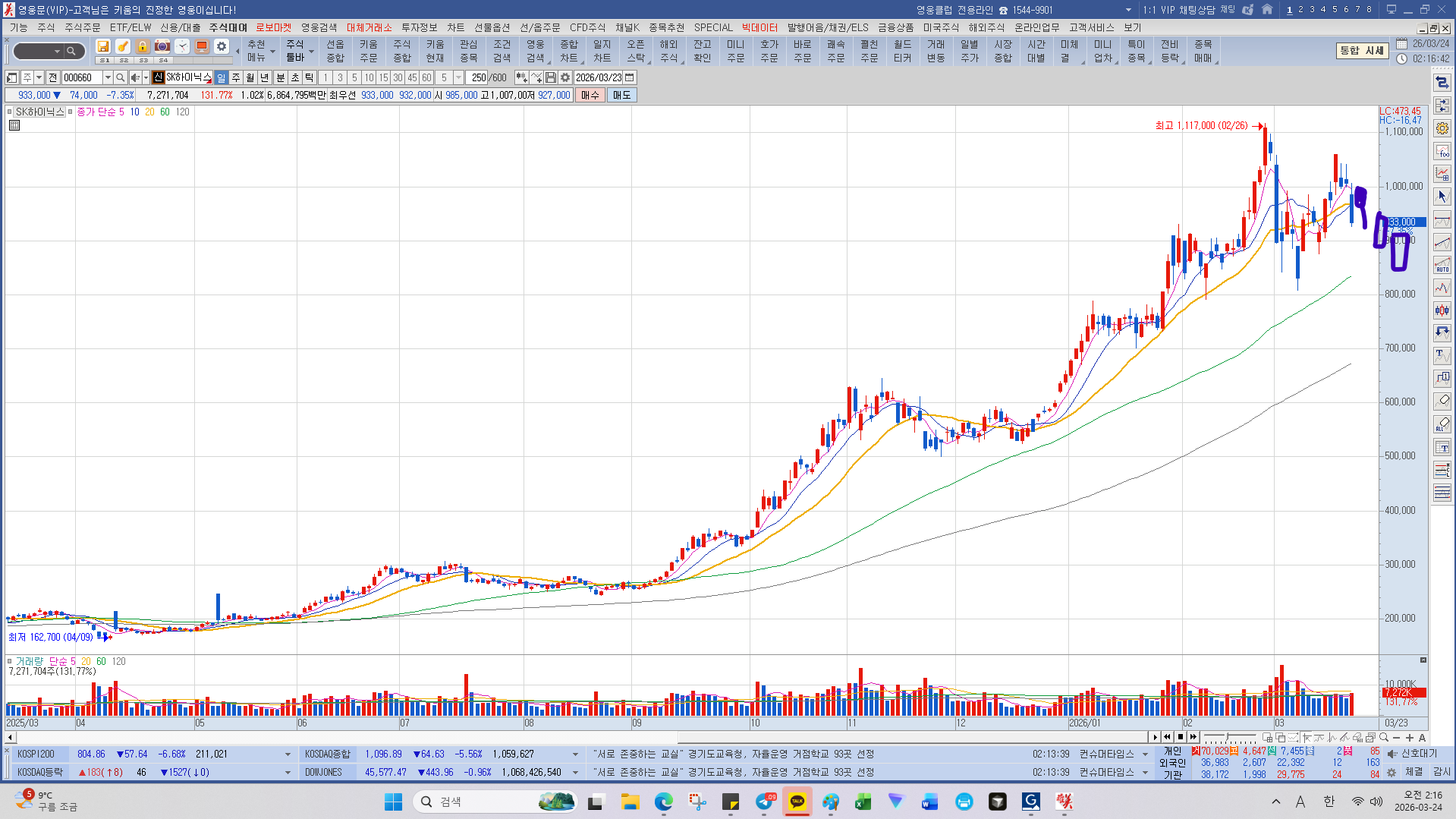The width and height of the screenshot is (1456, 819).
Task: Toggle the 30 interval button
Action: (x=398, y=77)
